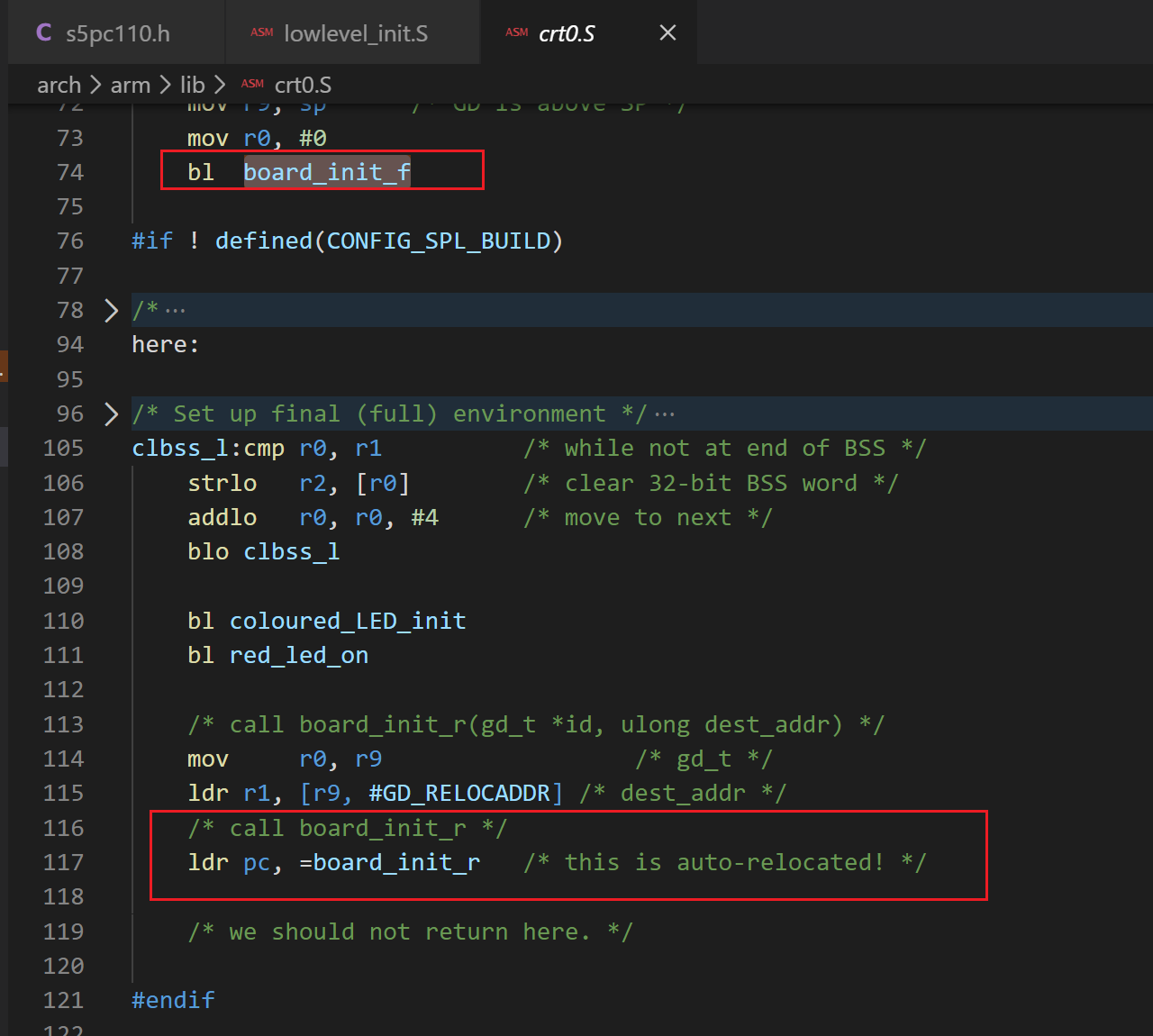Click the 'this is auto-relocated!' comment
1153x1036 pixels.
724,862
